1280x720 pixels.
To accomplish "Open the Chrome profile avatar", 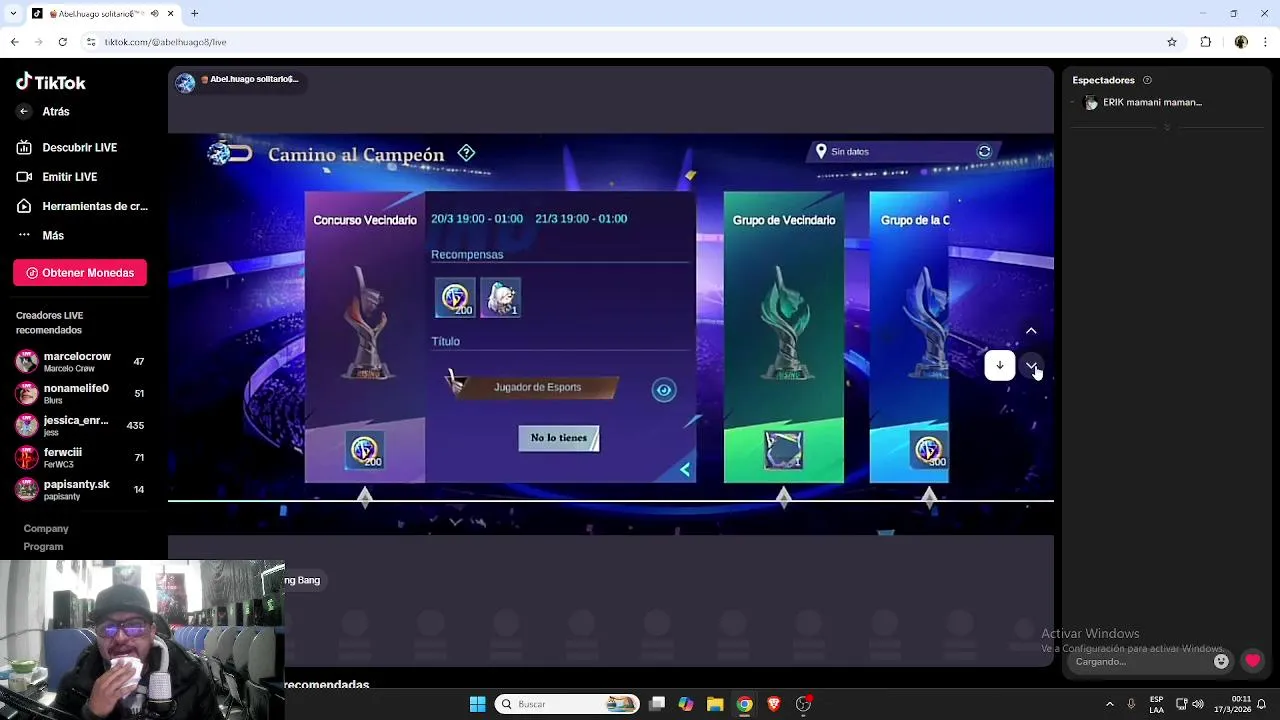I will pos(1241,42).
